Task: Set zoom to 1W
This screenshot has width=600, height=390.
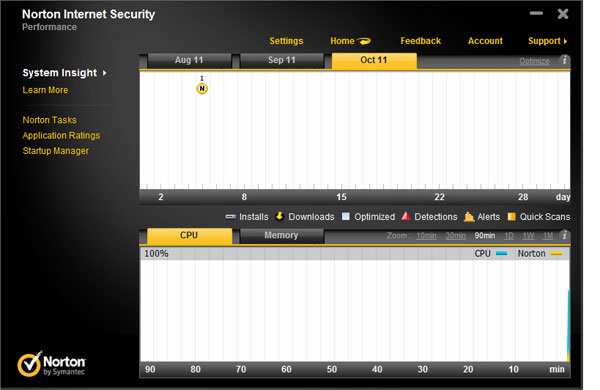Action: 528,236
